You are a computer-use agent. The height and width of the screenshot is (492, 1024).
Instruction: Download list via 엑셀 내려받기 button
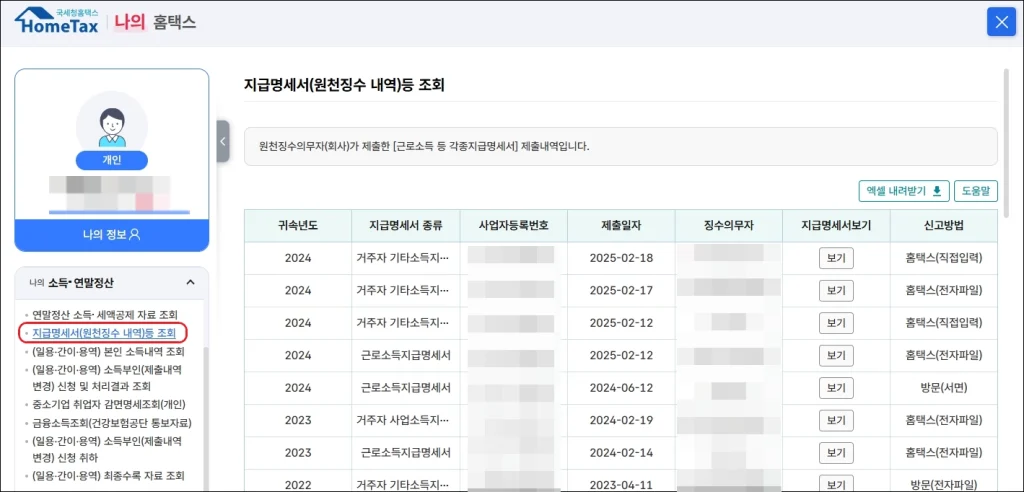tap(903, 191)
